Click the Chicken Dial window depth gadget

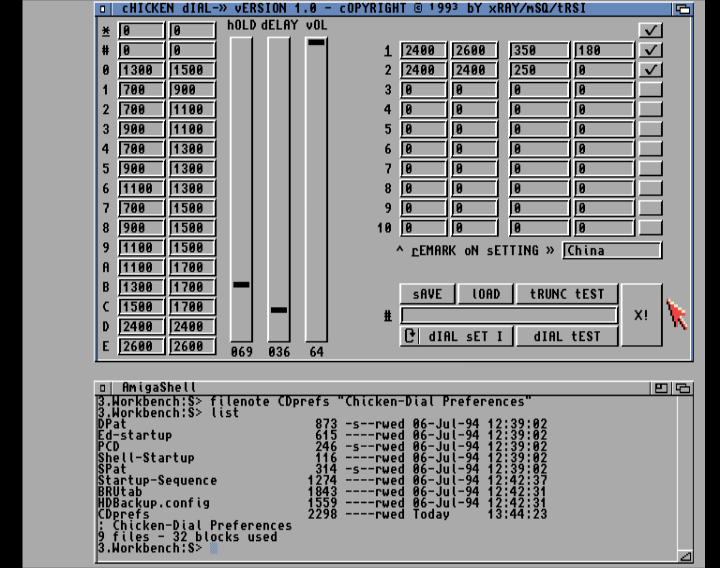pos(682,8)
